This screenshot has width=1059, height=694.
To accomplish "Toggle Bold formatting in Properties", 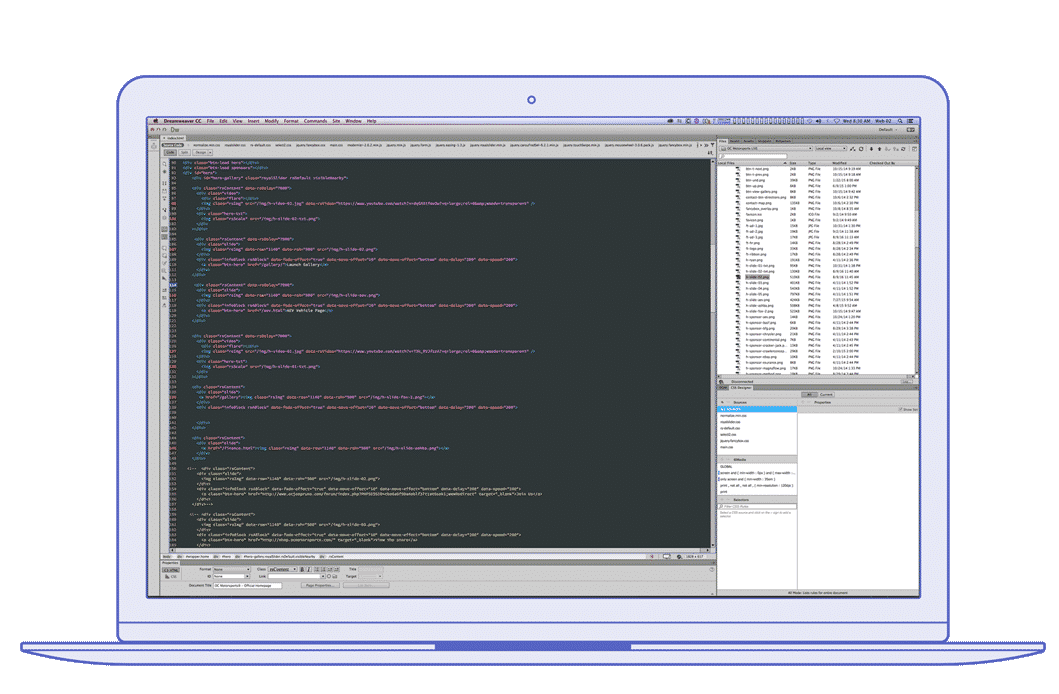I will [x=302, y=569].
